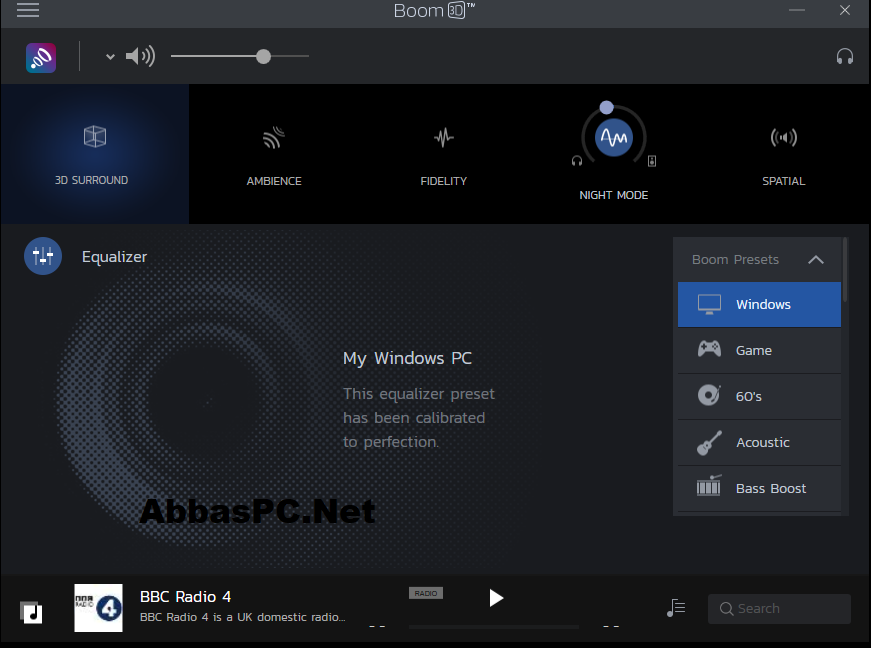Collapse the Boom Presets list
871x648 pixels.
tap(815, 259)
